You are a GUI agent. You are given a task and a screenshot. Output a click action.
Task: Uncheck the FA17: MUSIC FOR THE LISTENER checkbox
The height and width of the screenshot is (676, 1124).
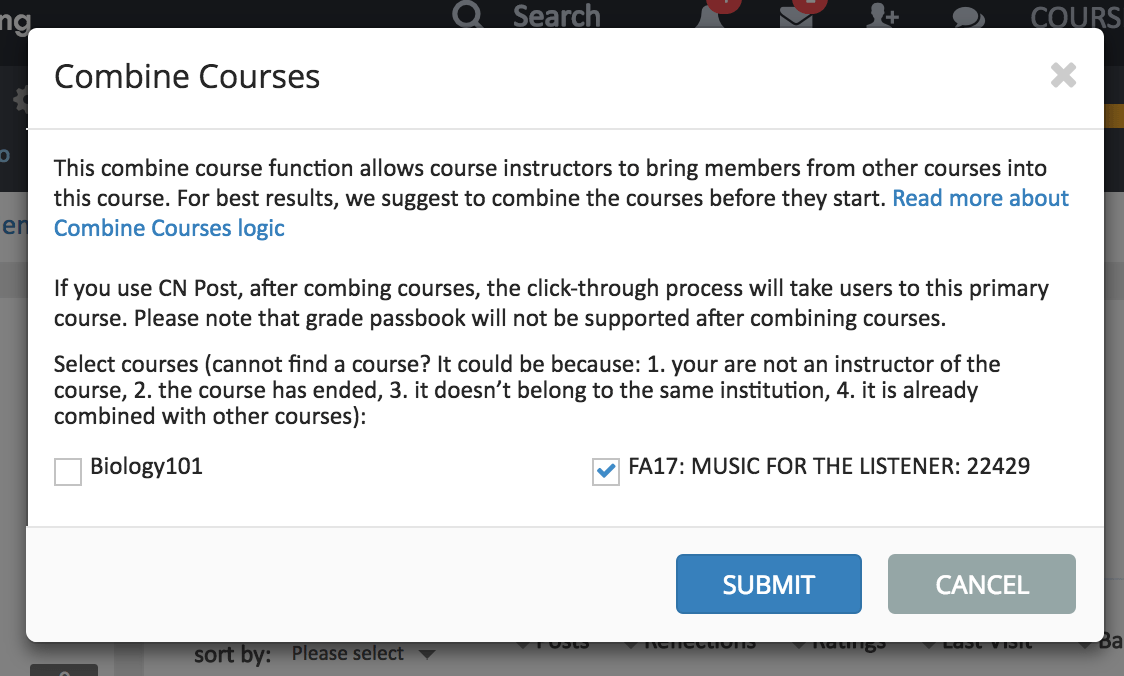click(x=606, y=471)
